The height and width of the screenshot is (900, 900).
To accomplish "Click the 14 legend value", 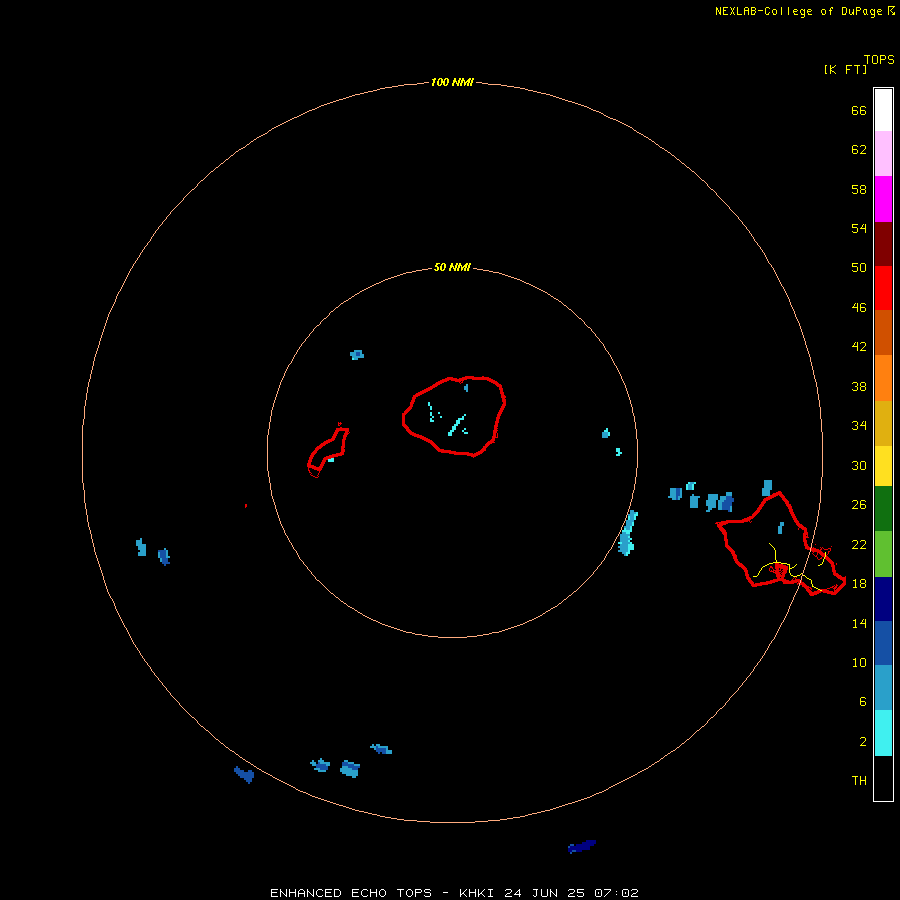I will click(x=859, y=623).
